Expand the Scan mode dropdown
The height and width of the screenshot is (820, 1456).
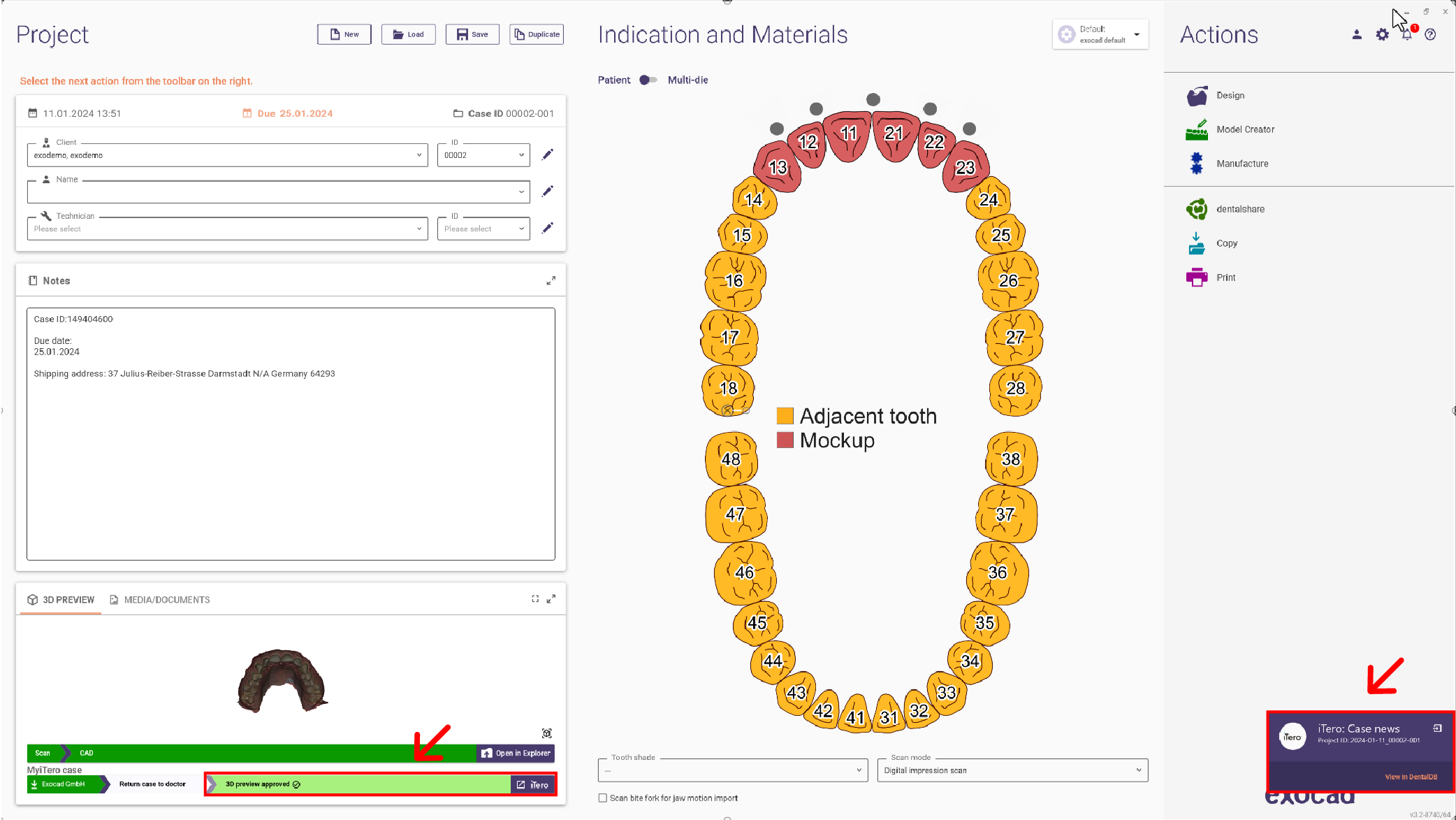1012,770
